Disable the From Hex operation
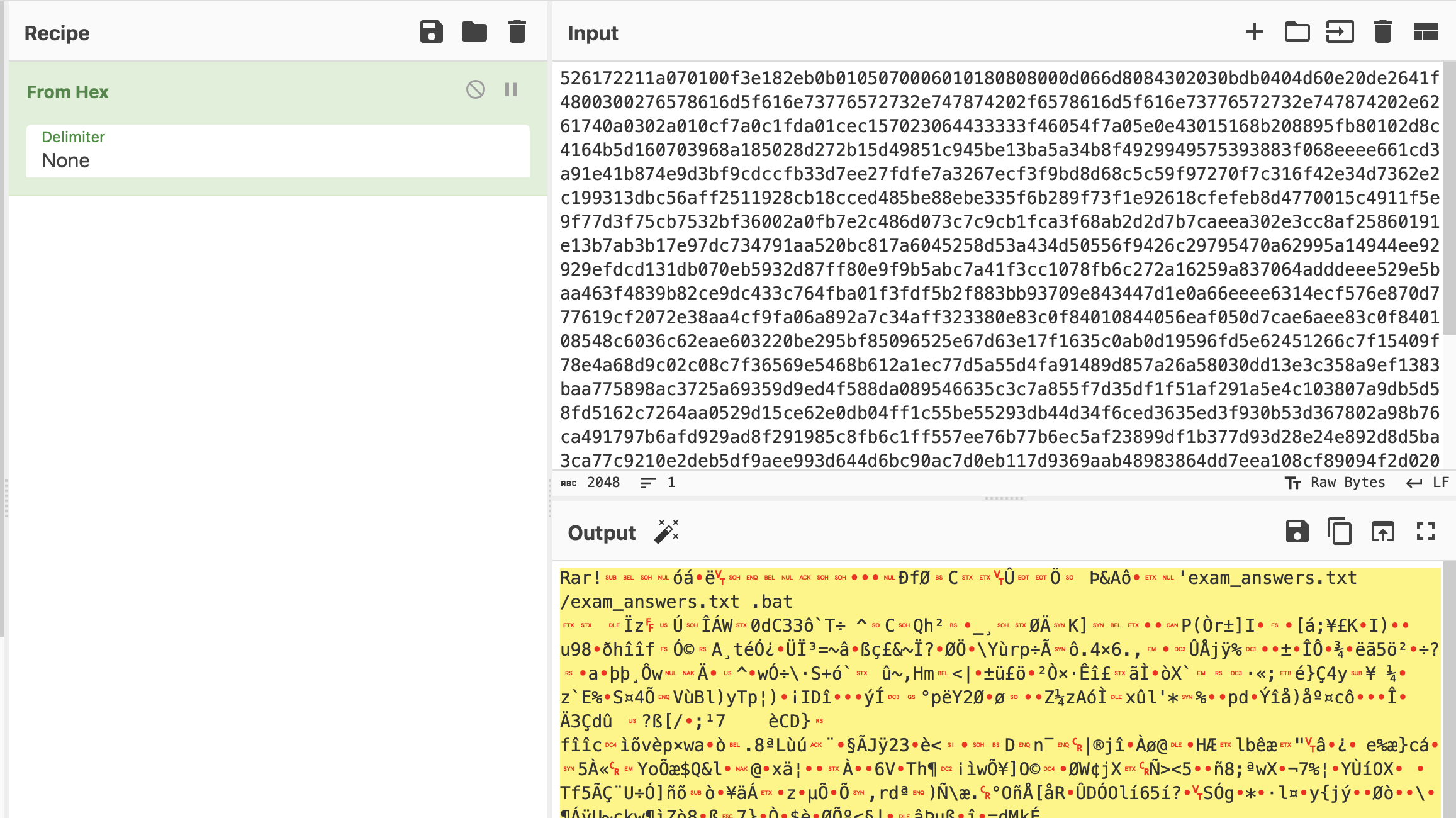1456x818 pixels. pos(476,90)
